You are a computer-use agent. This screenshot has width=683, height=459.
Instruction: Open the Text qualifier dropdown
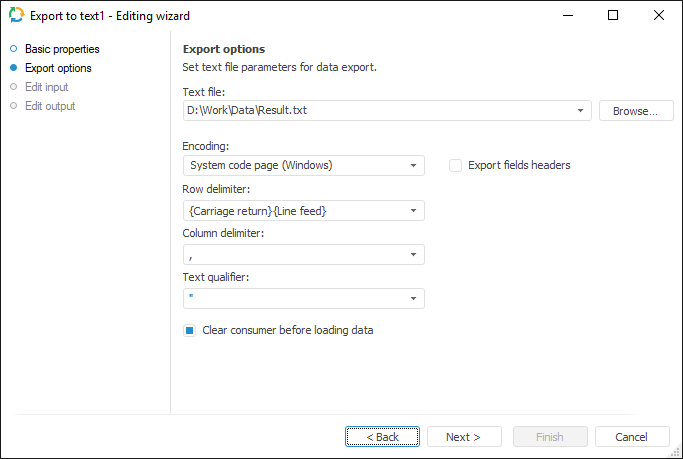413,299
